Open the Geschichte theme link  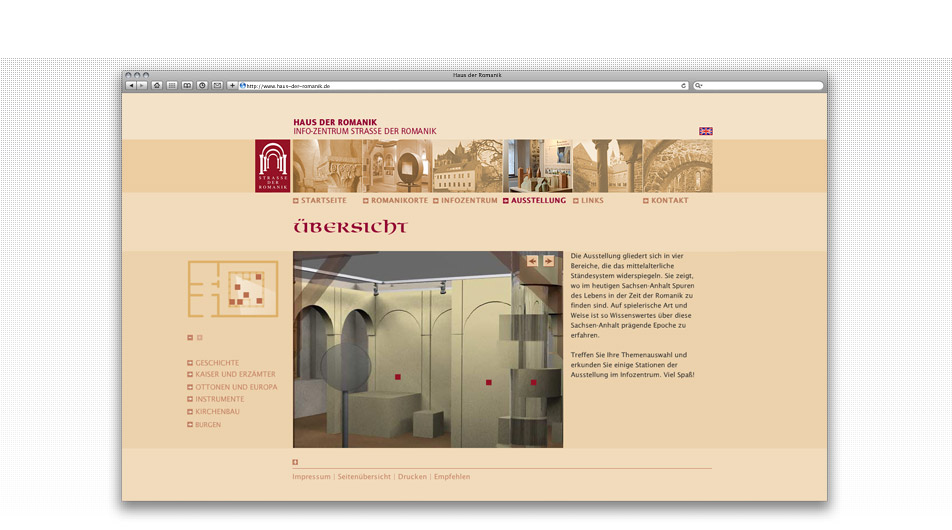point(216,363)
